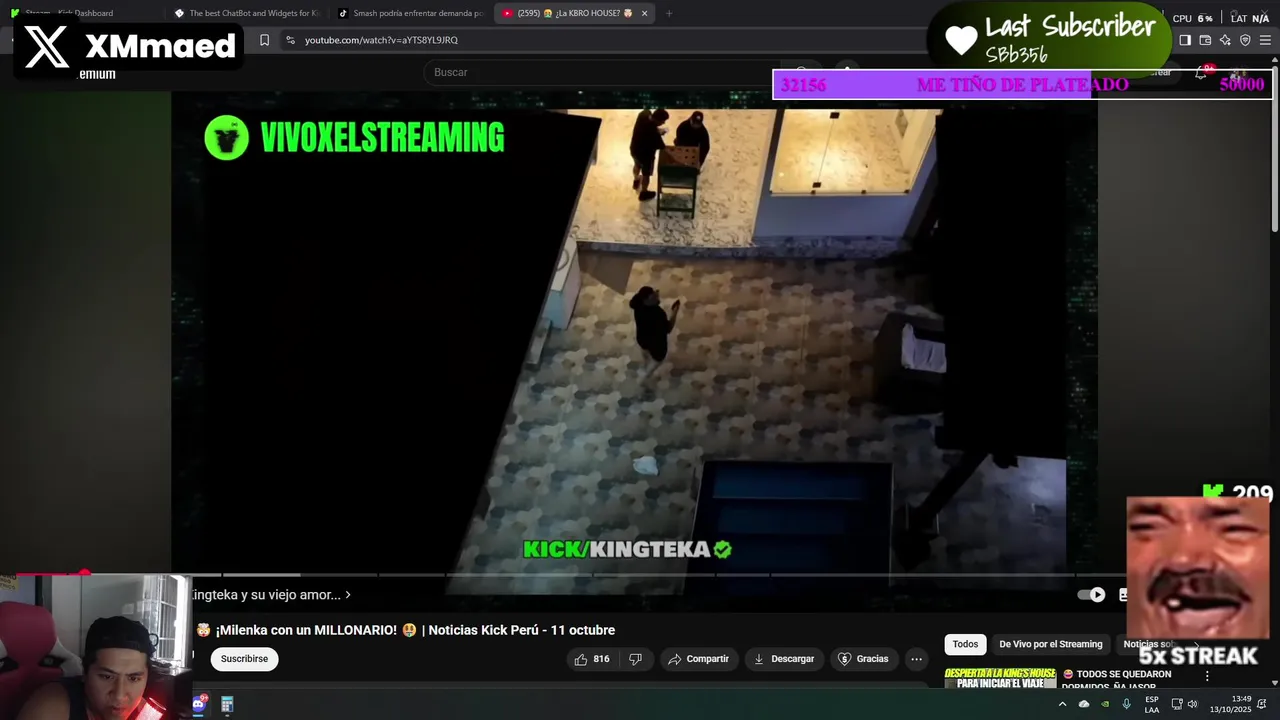Open network tray icon
Viewport: 1280px width, 720px height.
pyautogui.click(x=1177, y=704)
